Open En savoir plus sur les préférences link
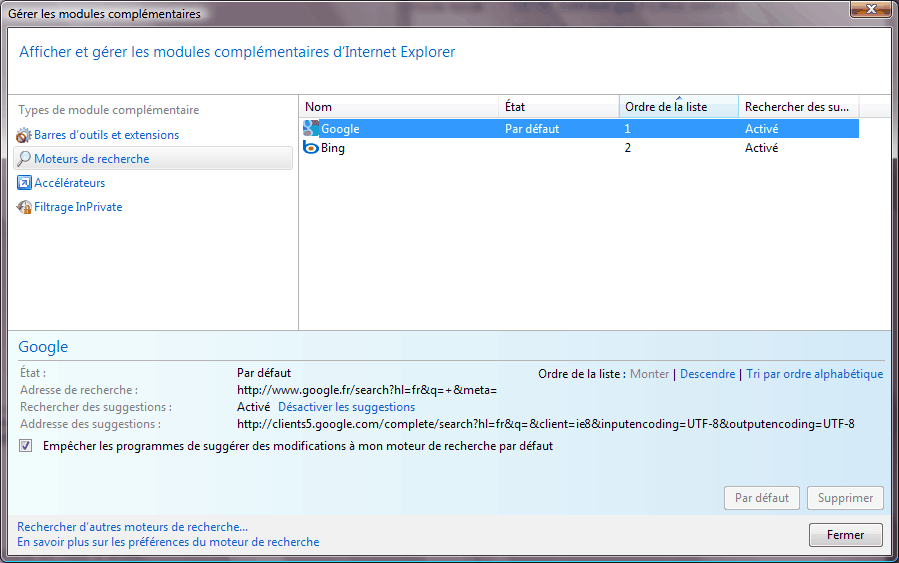Screen dimensions: 899x563 pos(168,542)
